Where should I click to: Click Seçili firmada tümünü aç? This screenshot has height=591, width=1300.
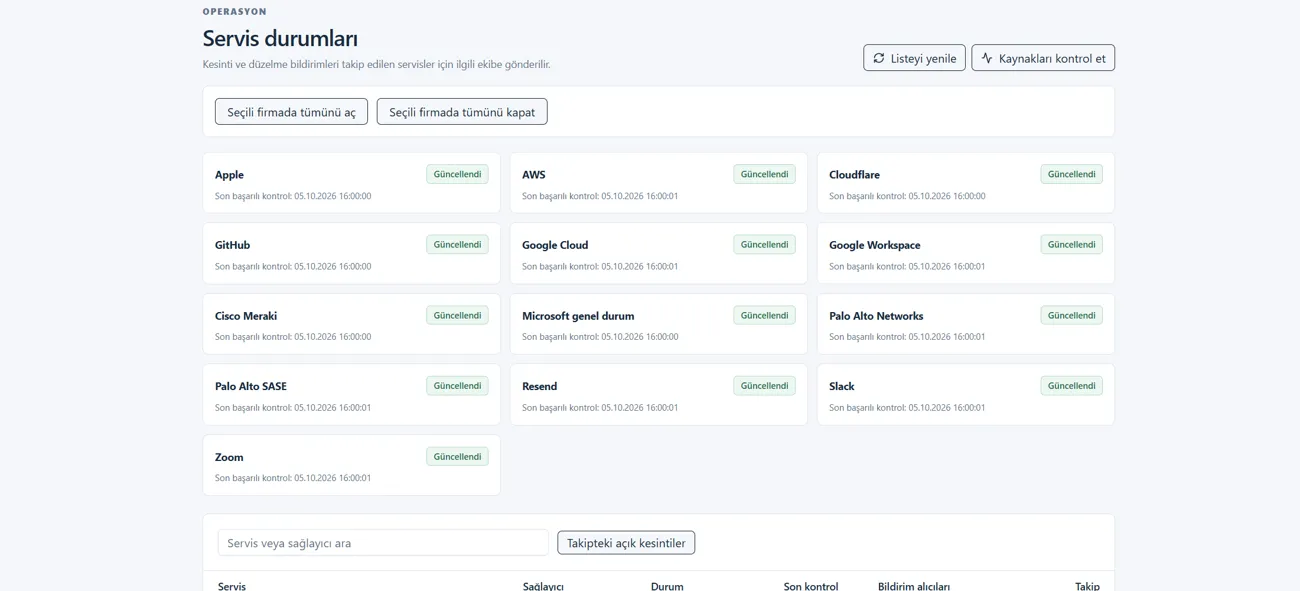pyautogui.click(x=291, y=112)
